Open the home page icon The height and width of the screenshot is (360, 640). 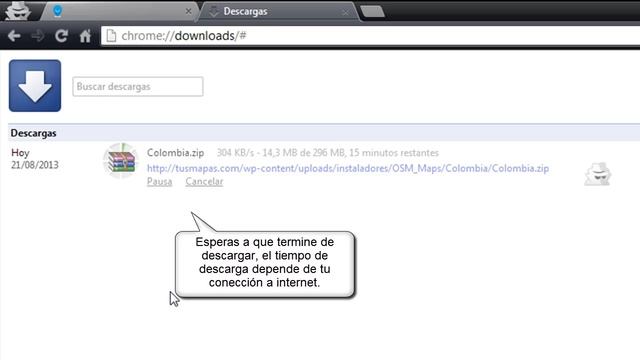point(85,36)
